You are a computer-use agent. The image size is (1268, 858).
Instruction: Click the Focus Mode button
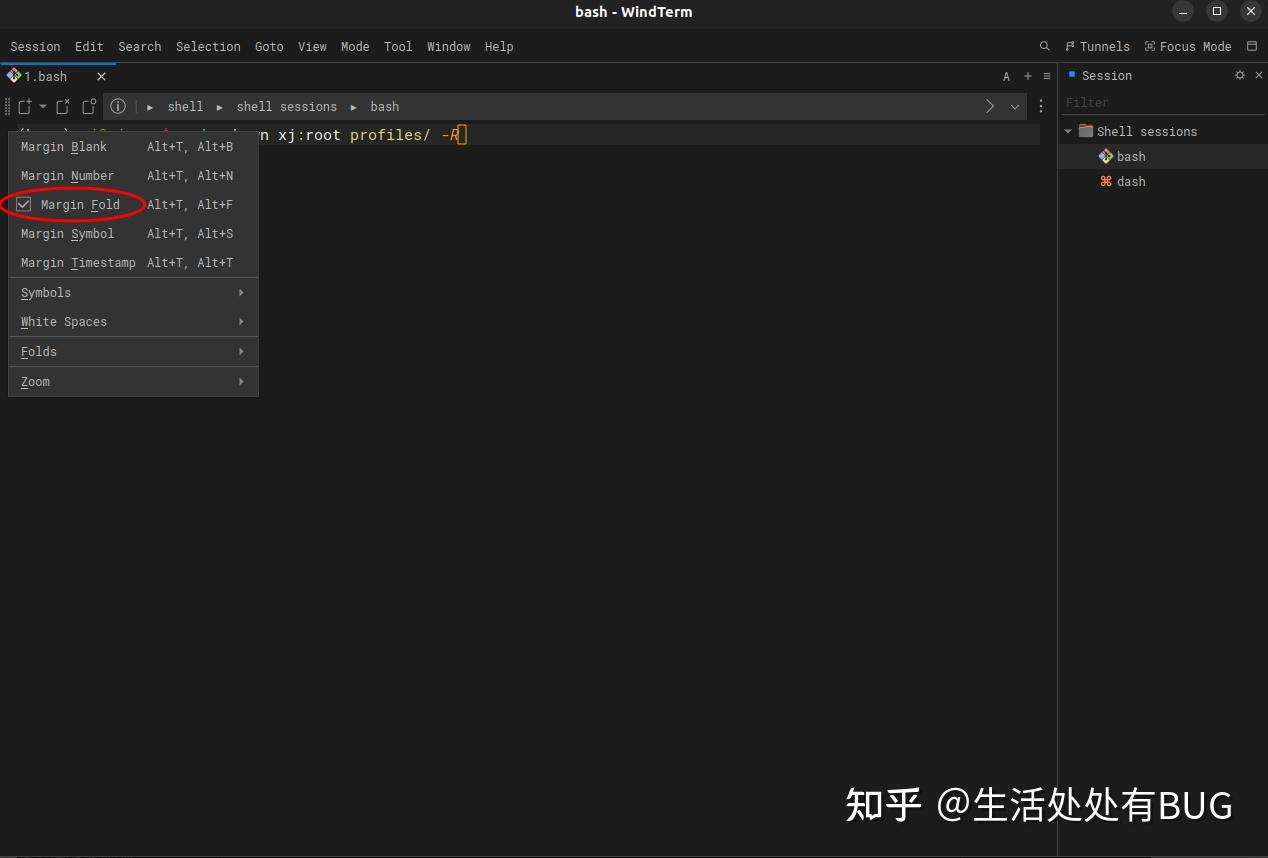coord(1188,46)
